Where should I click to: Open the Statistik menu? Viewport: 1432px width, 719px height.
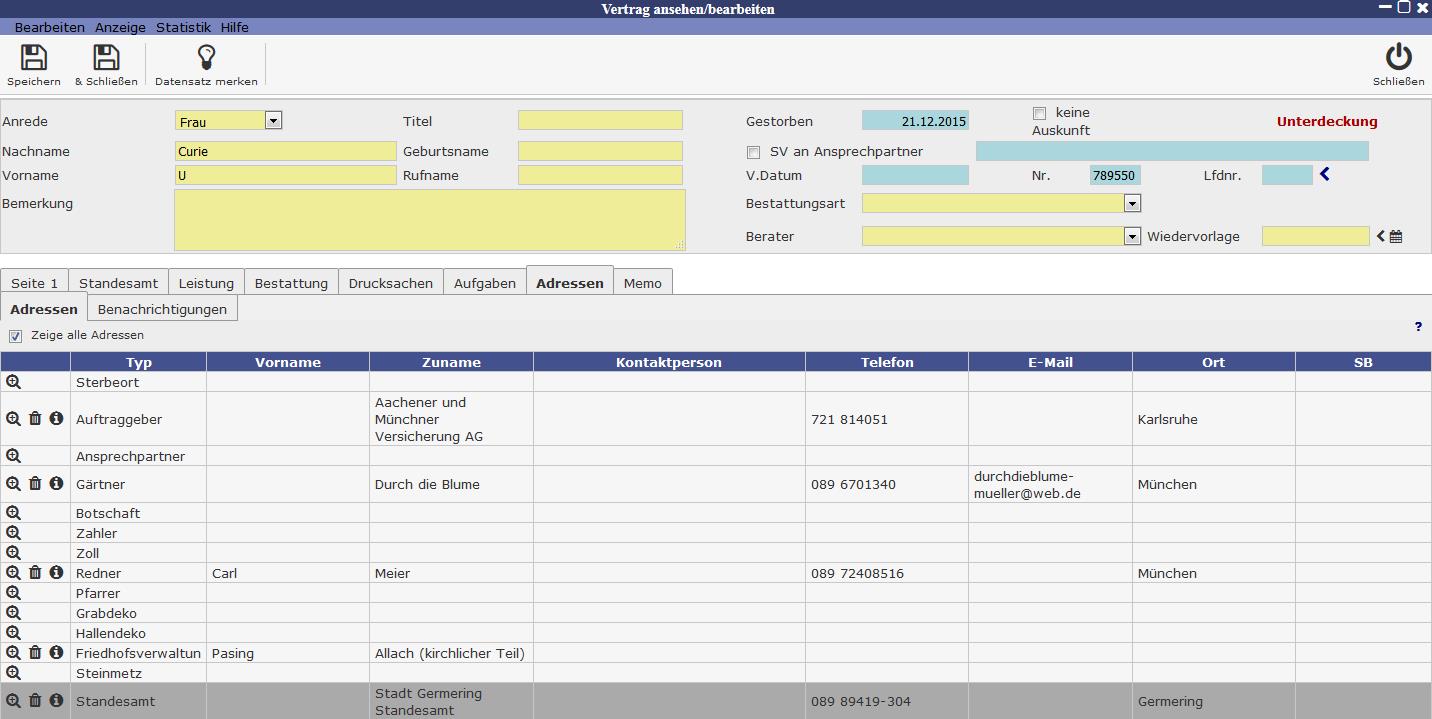pyautogui.click(x=183, y=27)
